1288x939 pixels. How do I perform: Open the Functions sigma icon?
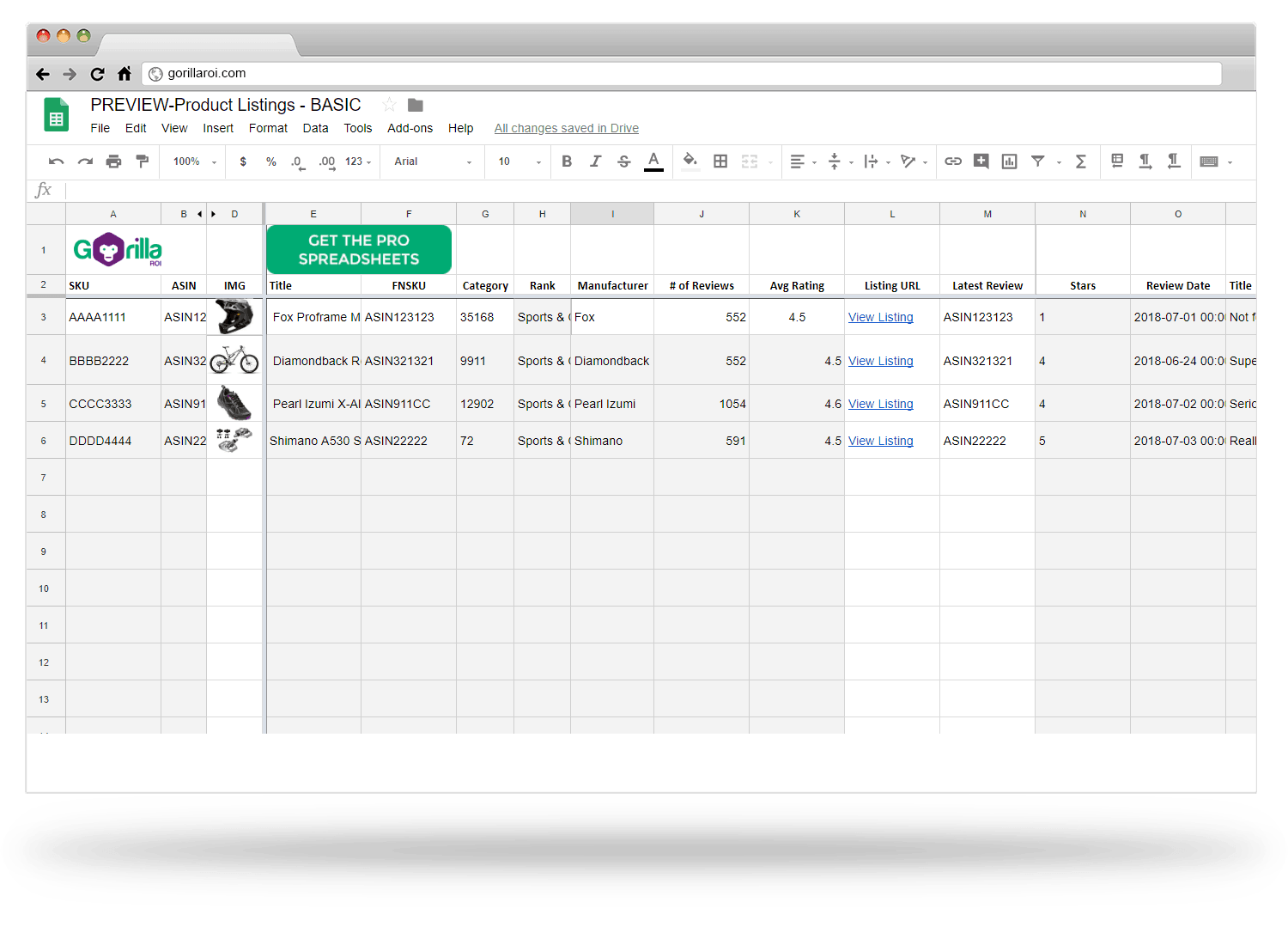[1080, 162]
